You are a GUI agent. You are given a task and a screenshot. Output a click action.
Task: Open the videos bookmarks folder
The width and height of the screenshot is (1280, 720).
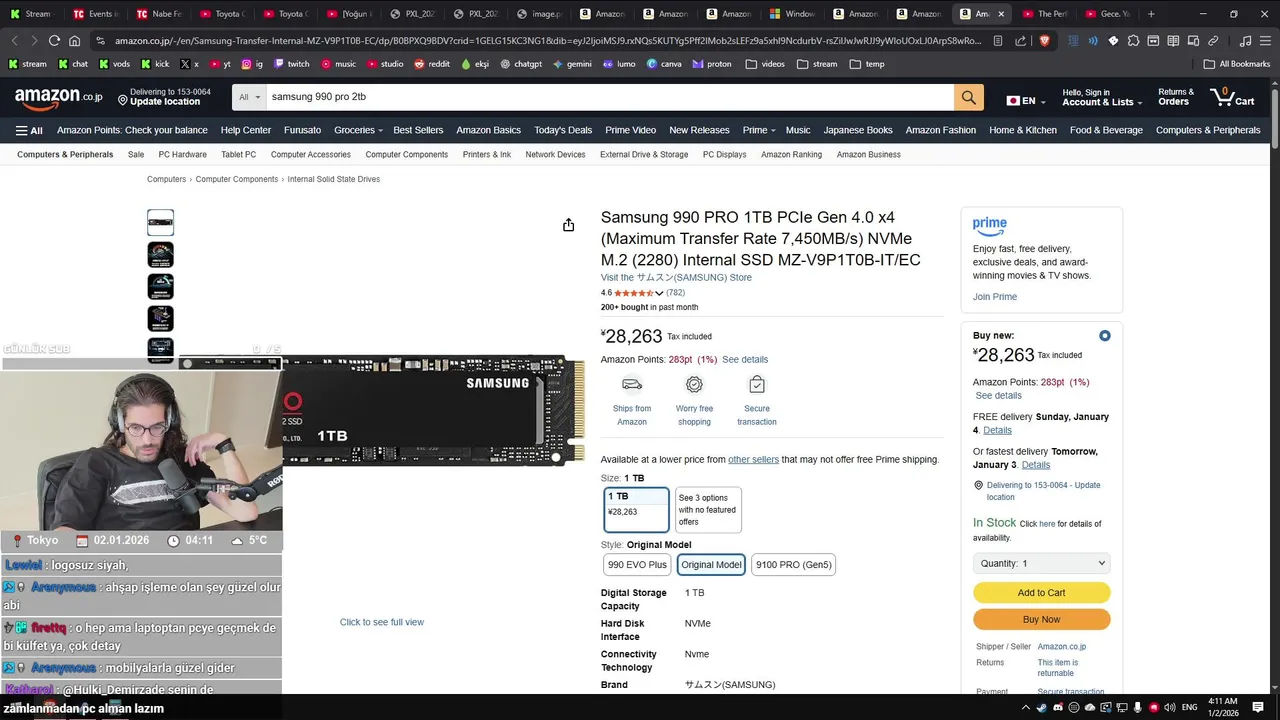tap(765, 64)
